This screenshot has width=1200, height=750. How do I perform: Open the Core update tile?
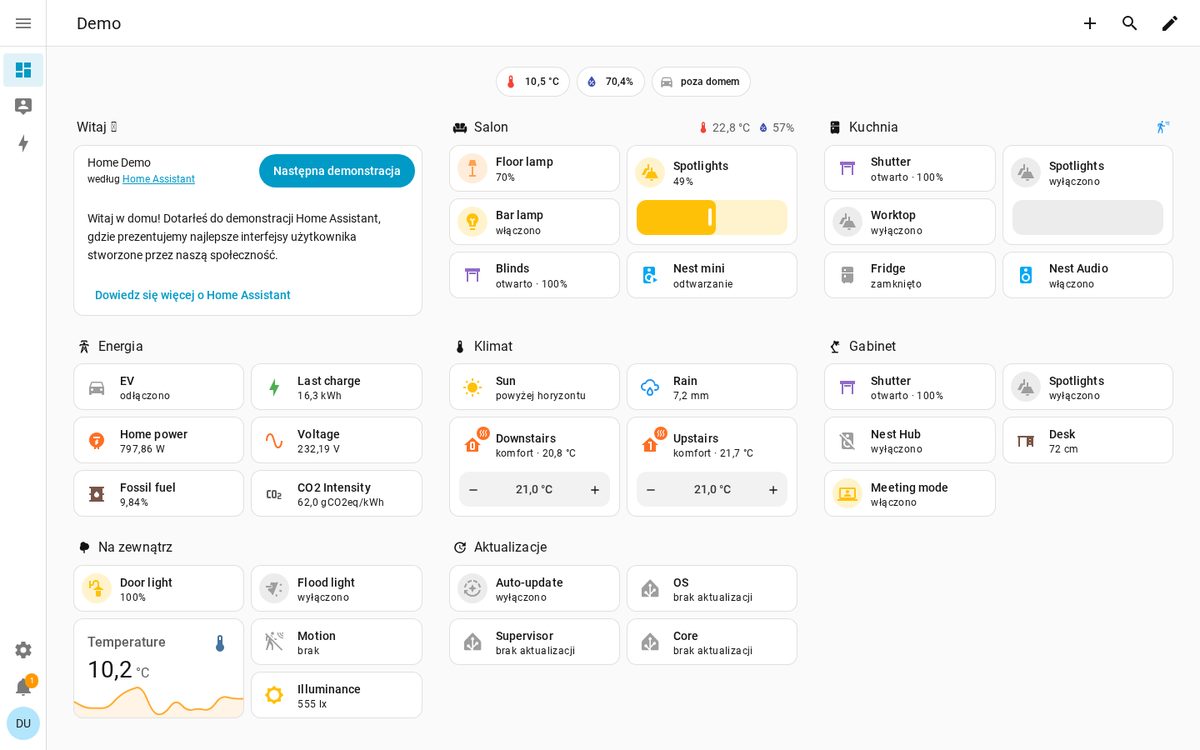coord(712,642)
